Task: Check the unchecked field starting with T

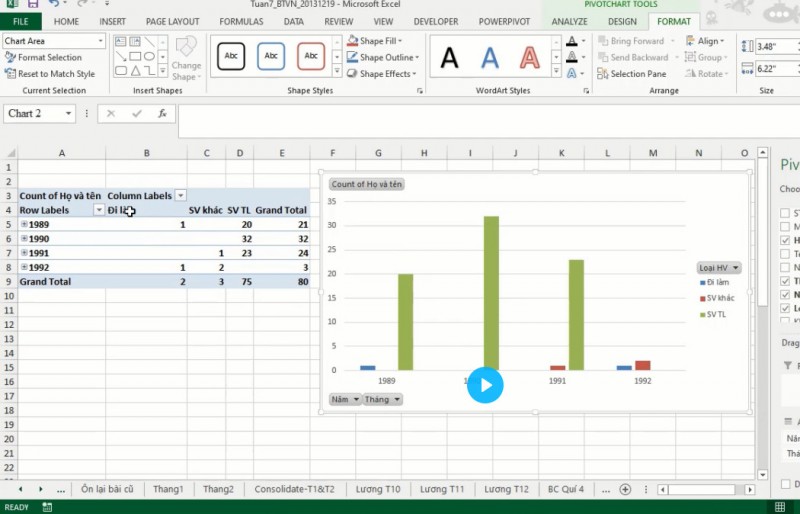Action: (x=785, y=254)
